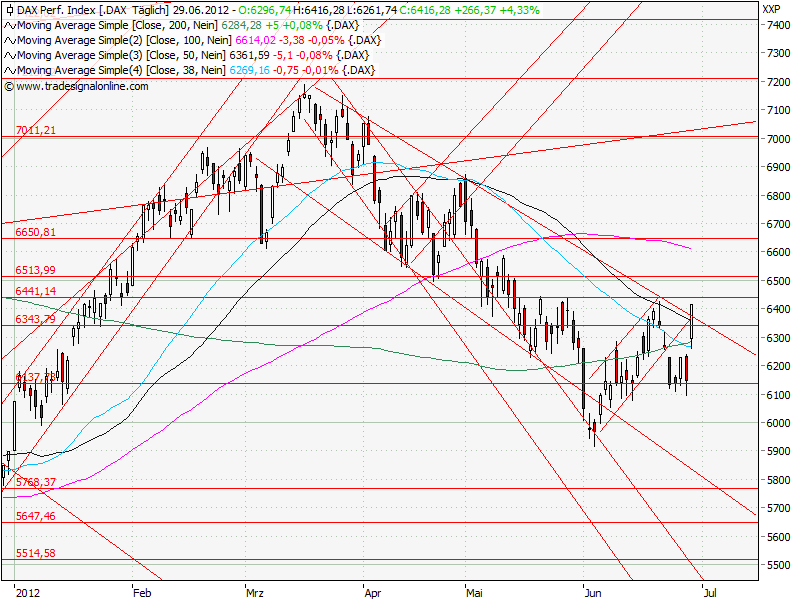Screen dimensions: 800x600
Task: Open the www.tradesignalonline.com link
Action: click(x=78, y=85)
